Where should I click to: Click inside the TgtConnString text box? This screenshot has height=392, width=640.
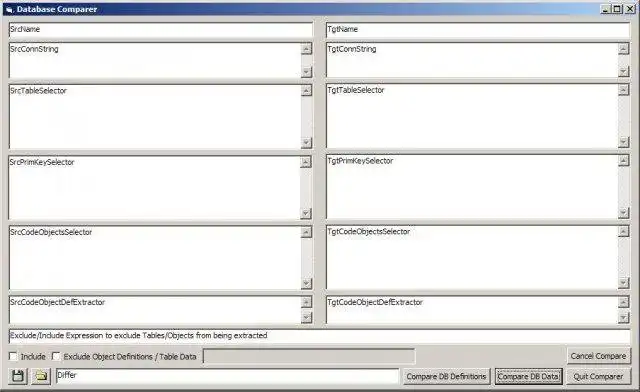tap(472, 60)
